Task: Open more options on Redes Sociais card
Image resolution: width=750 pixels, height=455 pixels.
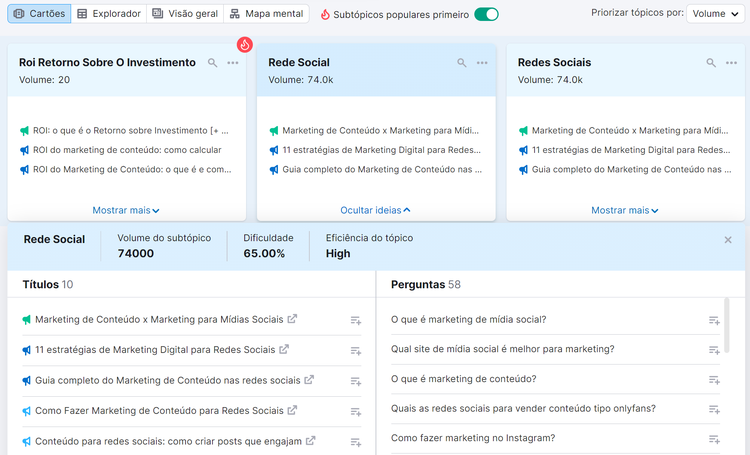Action: [731, 63]
